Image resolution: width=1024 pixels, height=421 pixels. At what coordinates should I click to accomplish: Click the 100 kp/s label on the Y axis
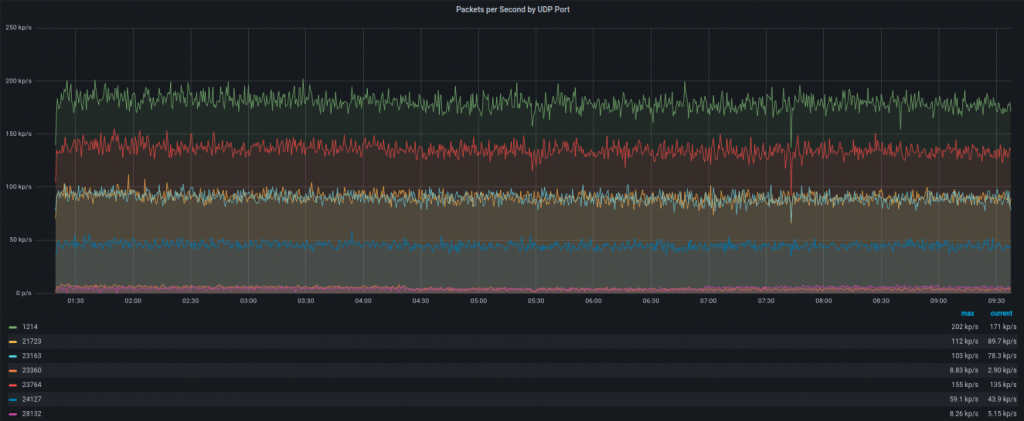(19, 187)
